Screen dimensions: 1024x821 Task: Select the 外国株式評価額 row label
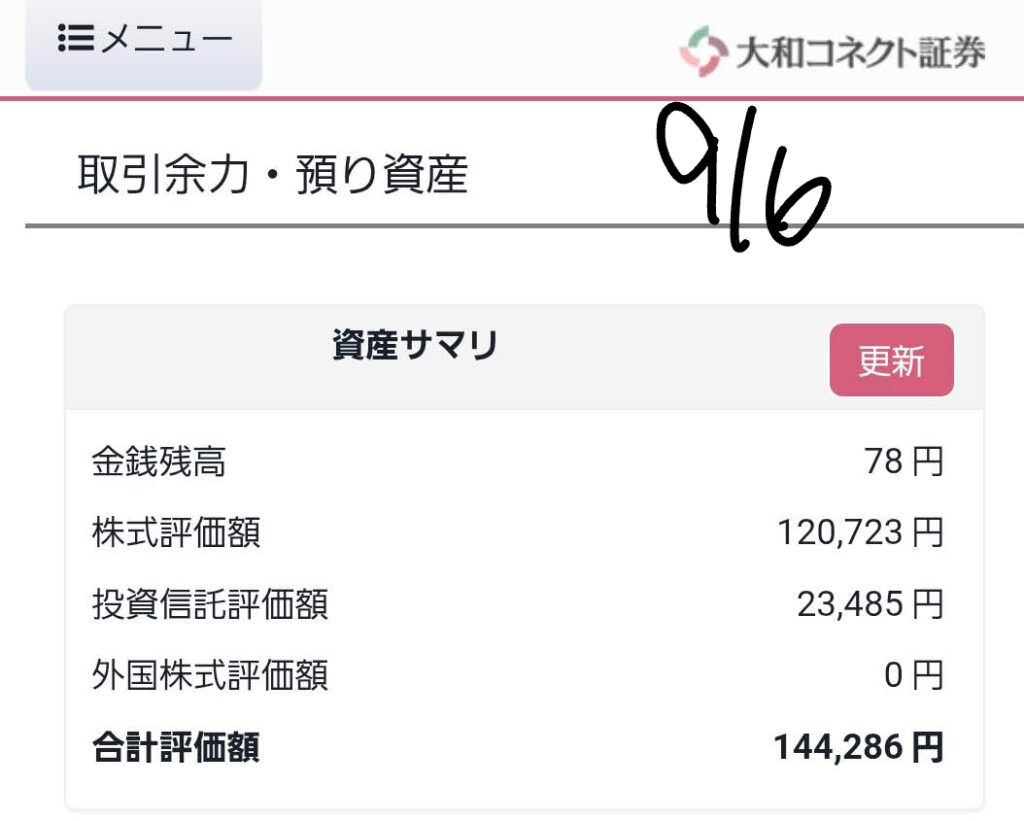(x=210, y=675)
